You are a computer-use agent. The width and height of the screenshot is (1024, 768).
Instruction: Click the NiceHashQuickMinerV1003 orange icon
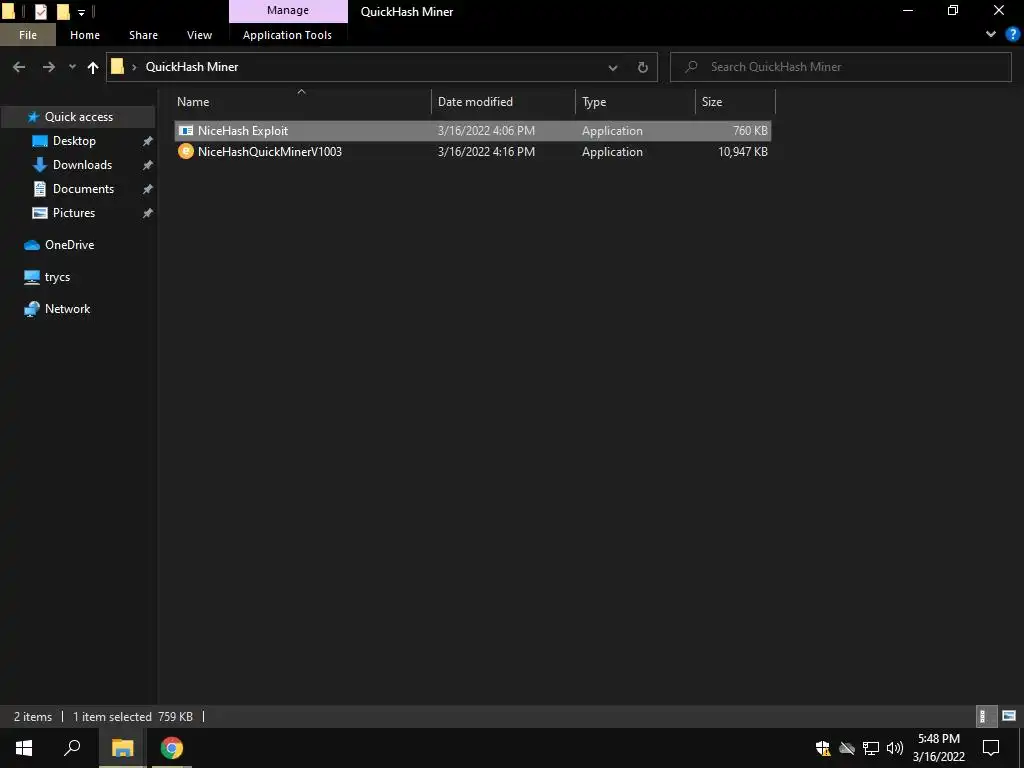click(186, 152)
